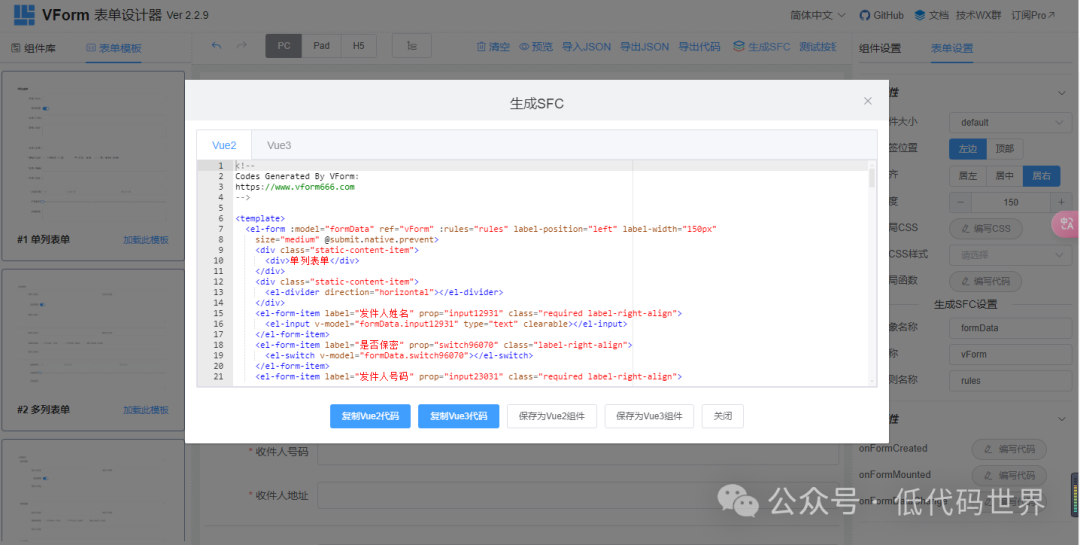Select the PC layout mode
The width and height of the screenshot is (1080, 545).
pos(284,46)
